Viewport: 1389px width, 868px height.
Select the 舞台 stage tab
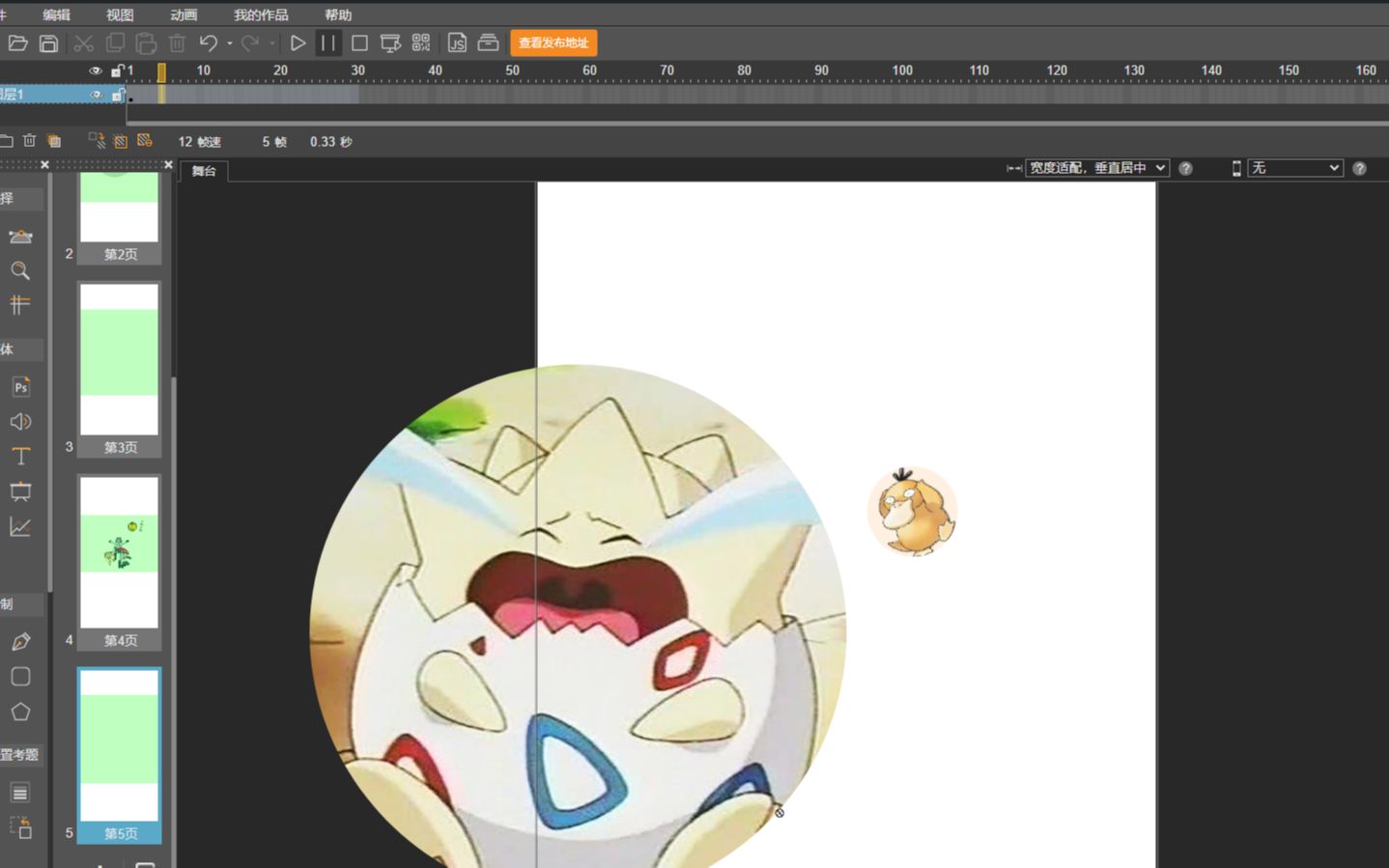pyautogui.click(x=204, y=171)
